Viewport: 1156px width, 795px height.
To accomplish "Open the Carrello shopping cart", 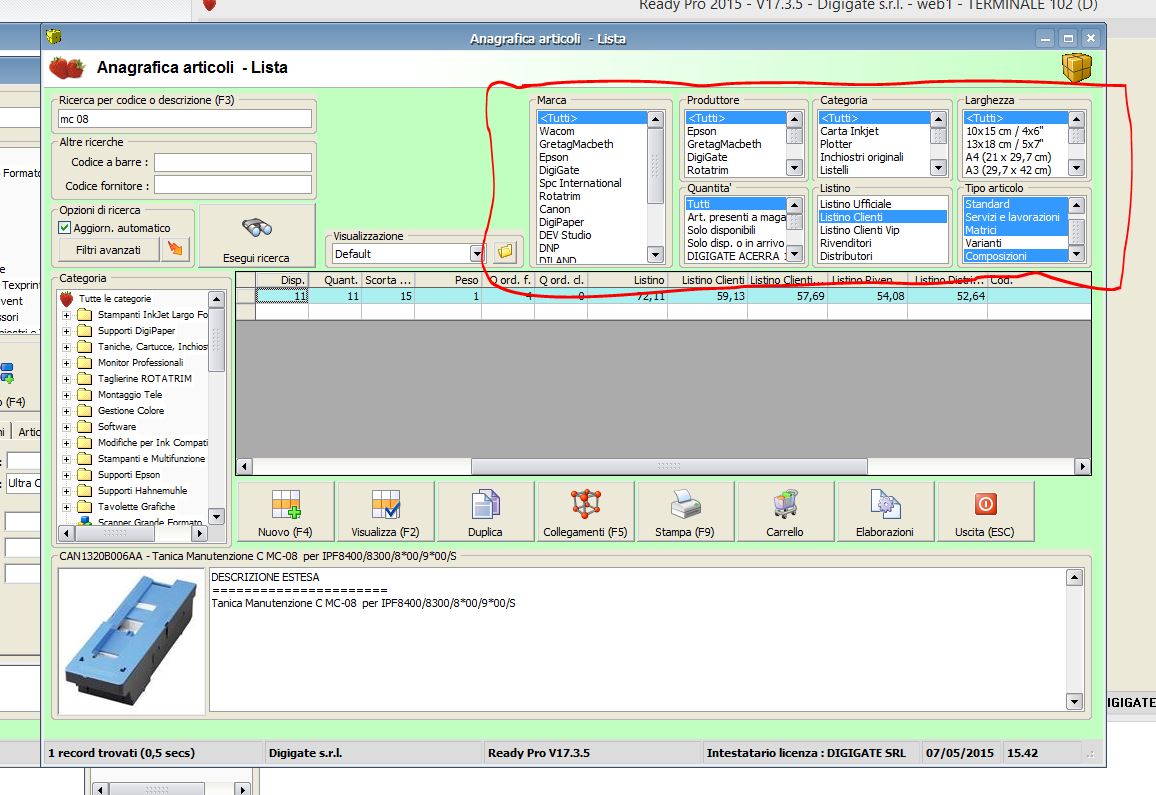I will point(785,512).
